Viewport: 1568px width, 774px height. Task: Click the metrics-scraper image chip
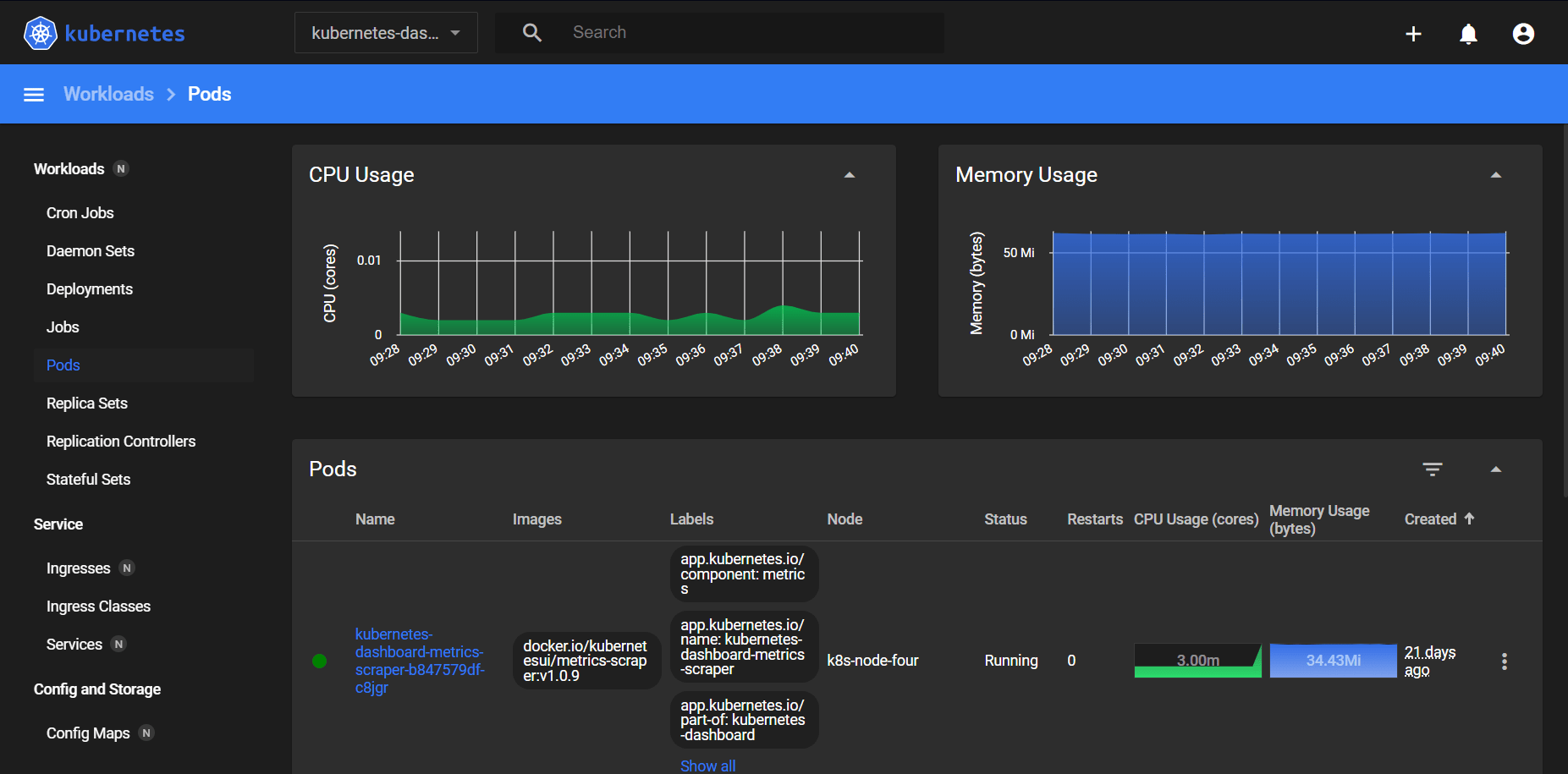(x=586, y=661)
